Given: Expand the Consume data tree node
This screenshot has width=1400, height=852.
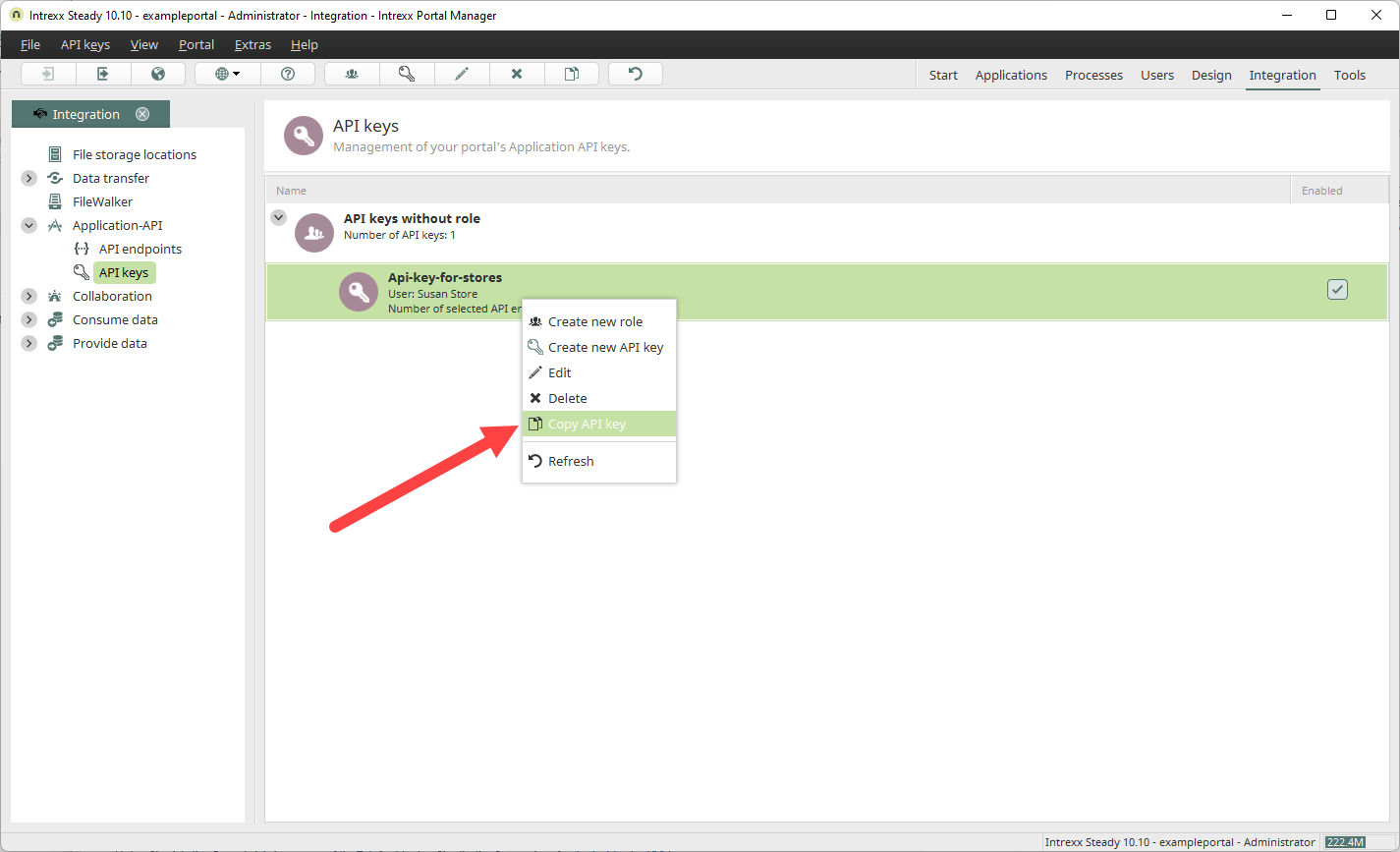Looking at the screenshot, I should pos(28,319).
